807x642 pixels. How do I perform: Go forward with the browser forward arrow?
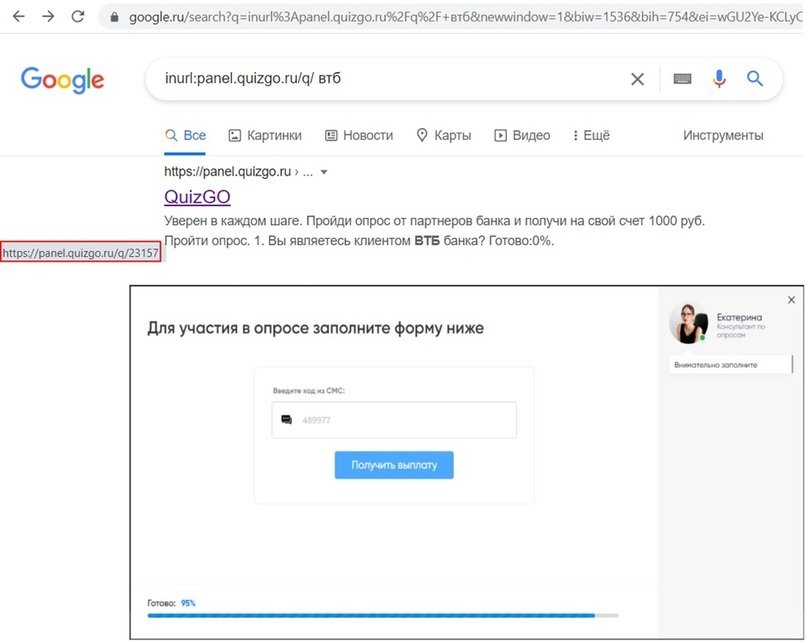48,16
